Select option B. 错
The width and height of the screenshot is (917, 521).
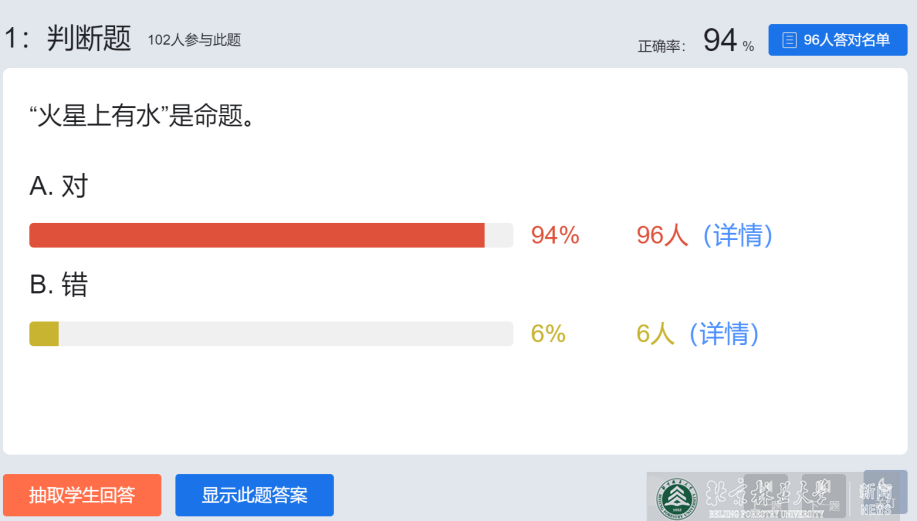tap(59, 285)
